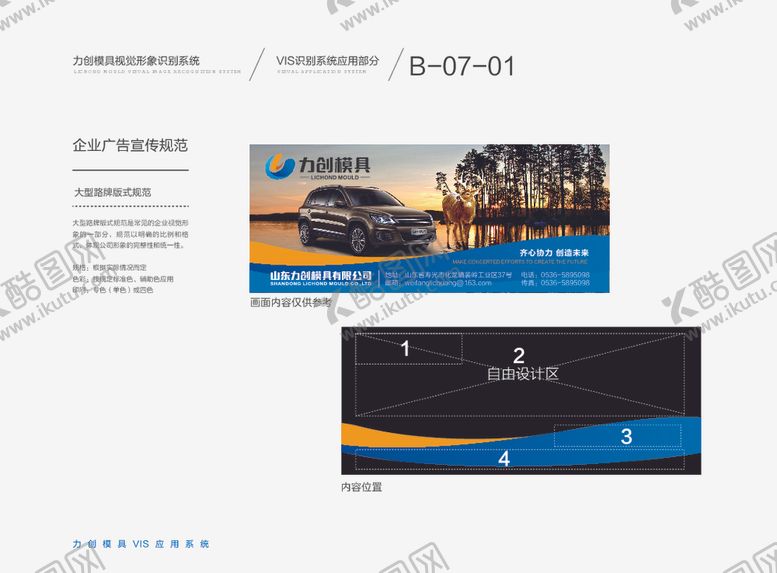Click the '印刷' printing specification line
This screenshot has width=777, height=573.
coord(112,290)
